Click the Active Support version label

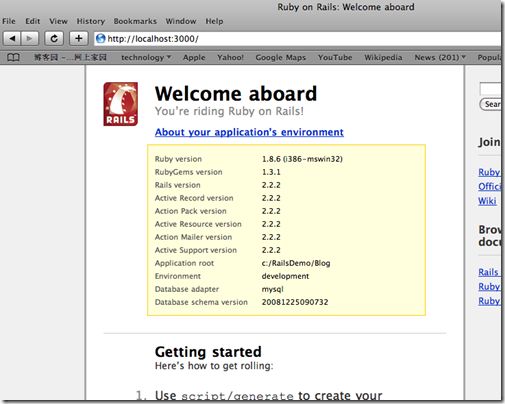pos(196,250)
